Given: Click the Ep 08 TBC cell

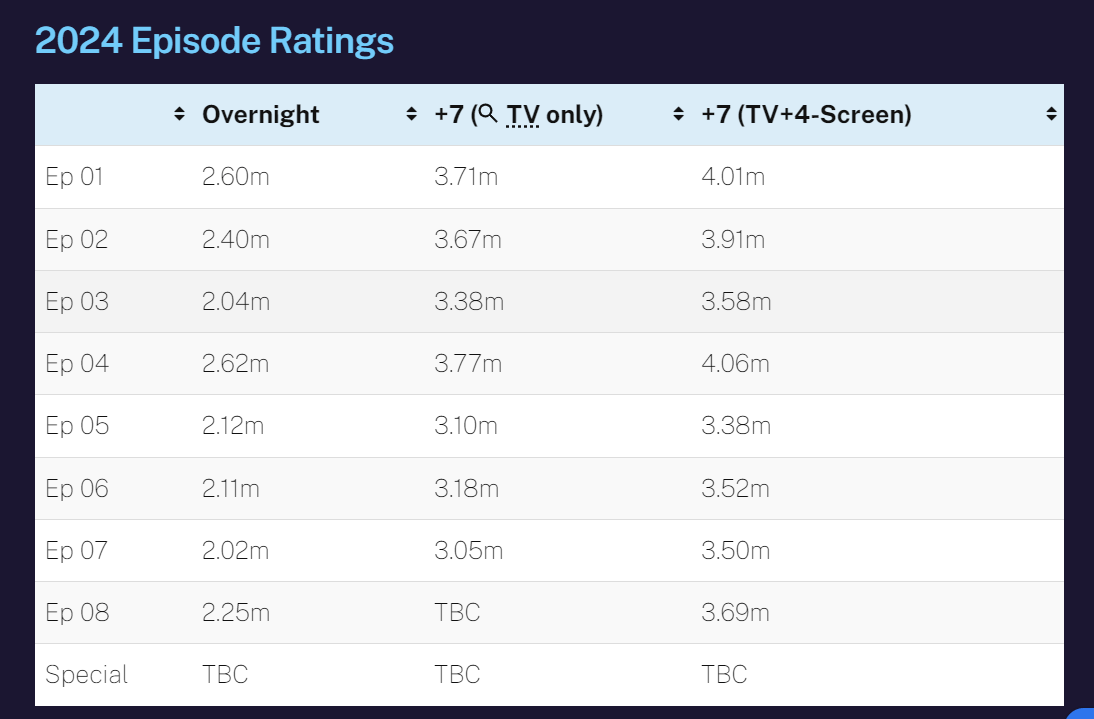Looking at the screenshot, I should pos(457,612).
